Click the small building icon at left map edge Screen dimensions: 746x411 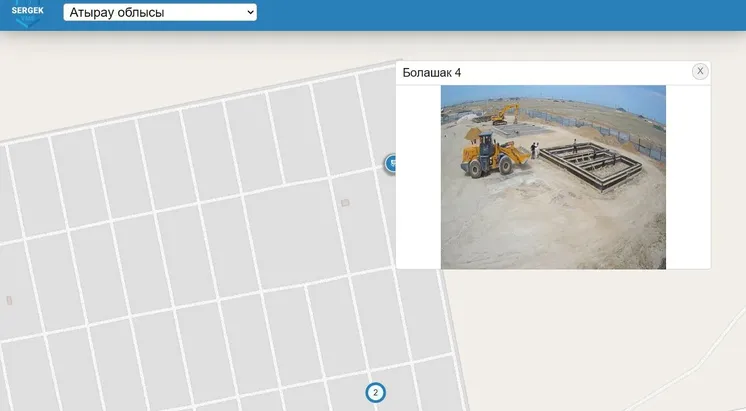(10, 300)
